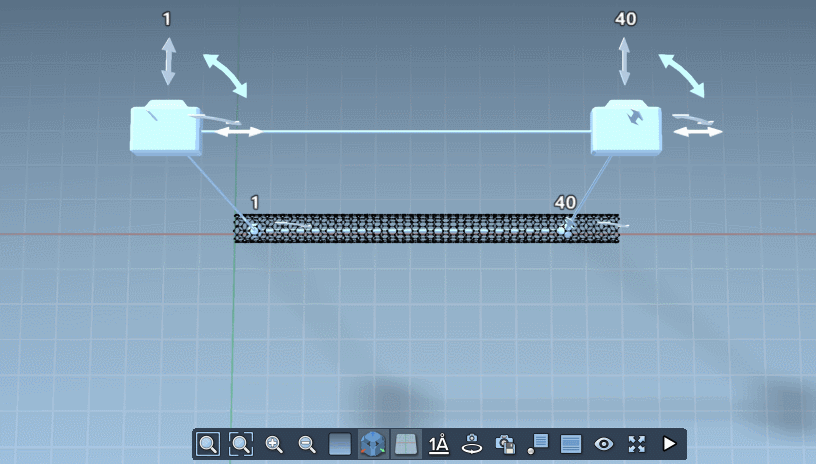Click the captions panel icon
816x464 pixels.
571,444
